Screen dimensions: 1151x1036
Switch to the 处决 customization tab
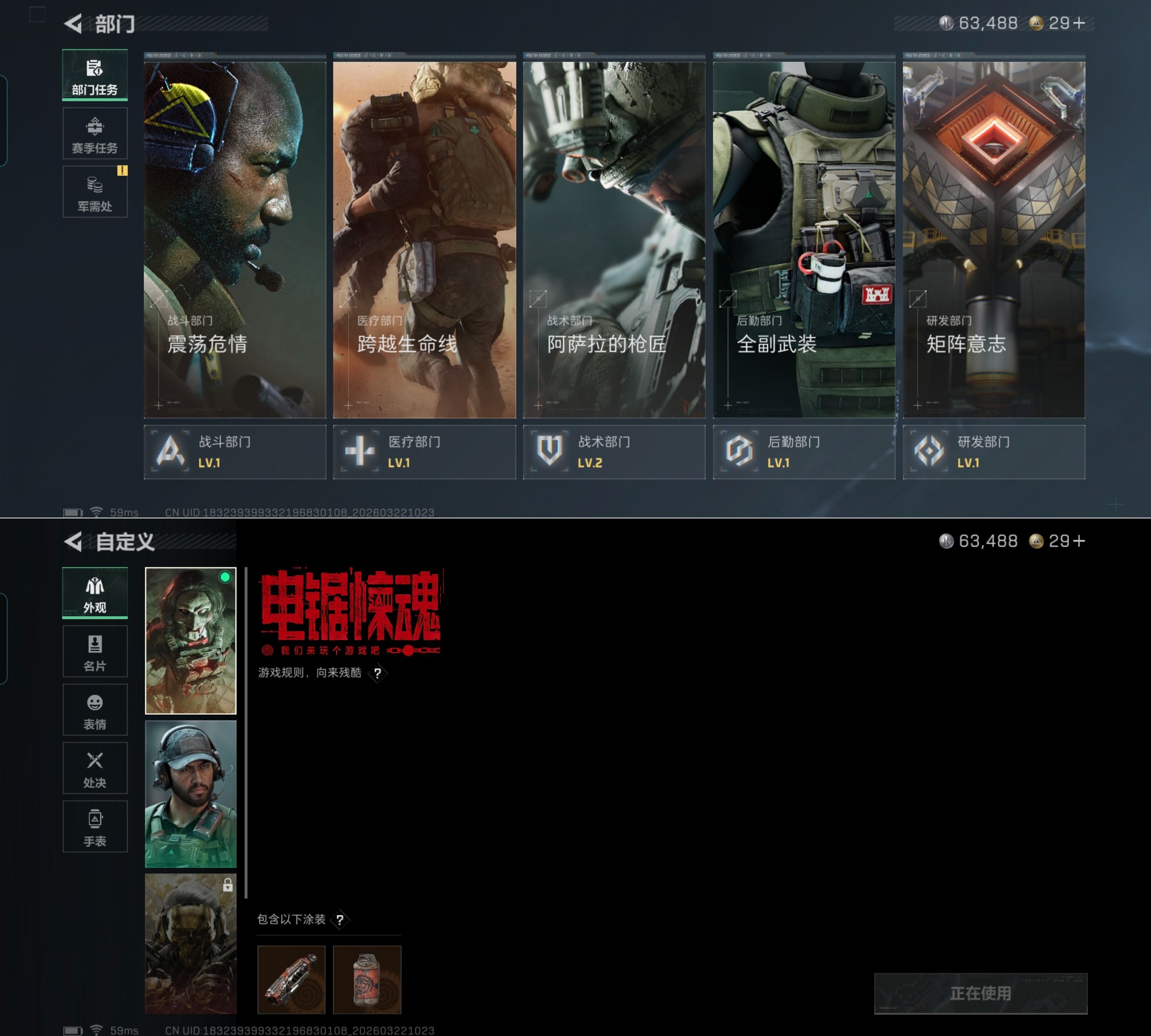click(x=94, y=768)
